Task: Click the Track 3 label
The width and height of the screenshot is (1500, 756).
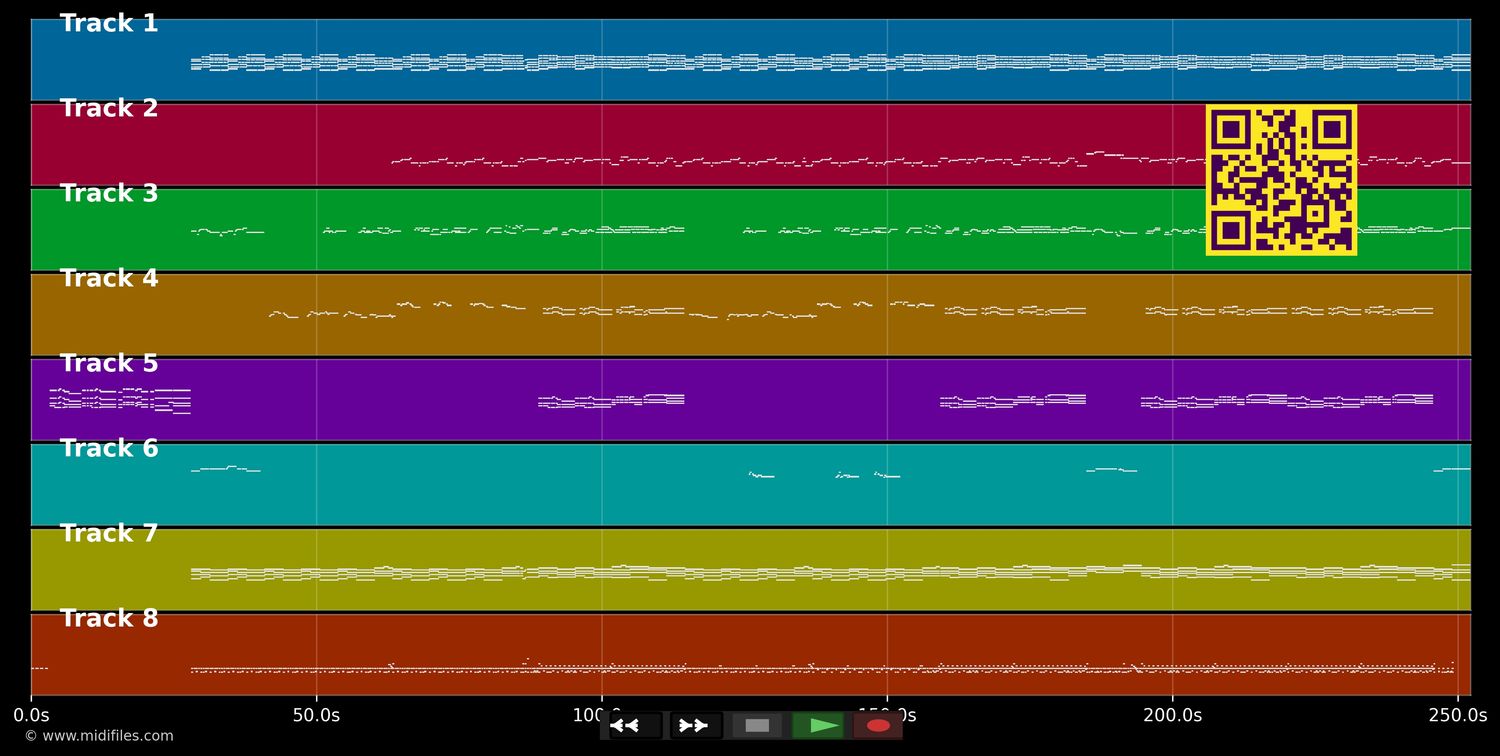Action: click(x=108, y=193)
